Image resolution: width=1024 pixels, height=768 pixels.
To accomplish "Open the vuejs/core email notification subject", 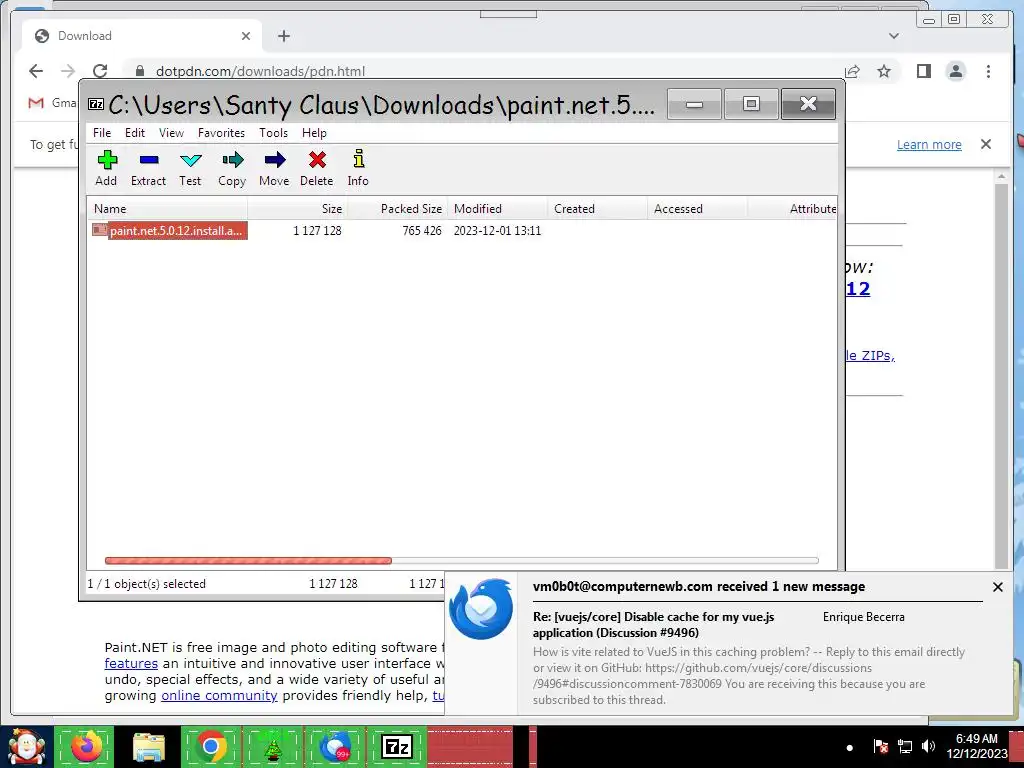I will pos(654,624).
